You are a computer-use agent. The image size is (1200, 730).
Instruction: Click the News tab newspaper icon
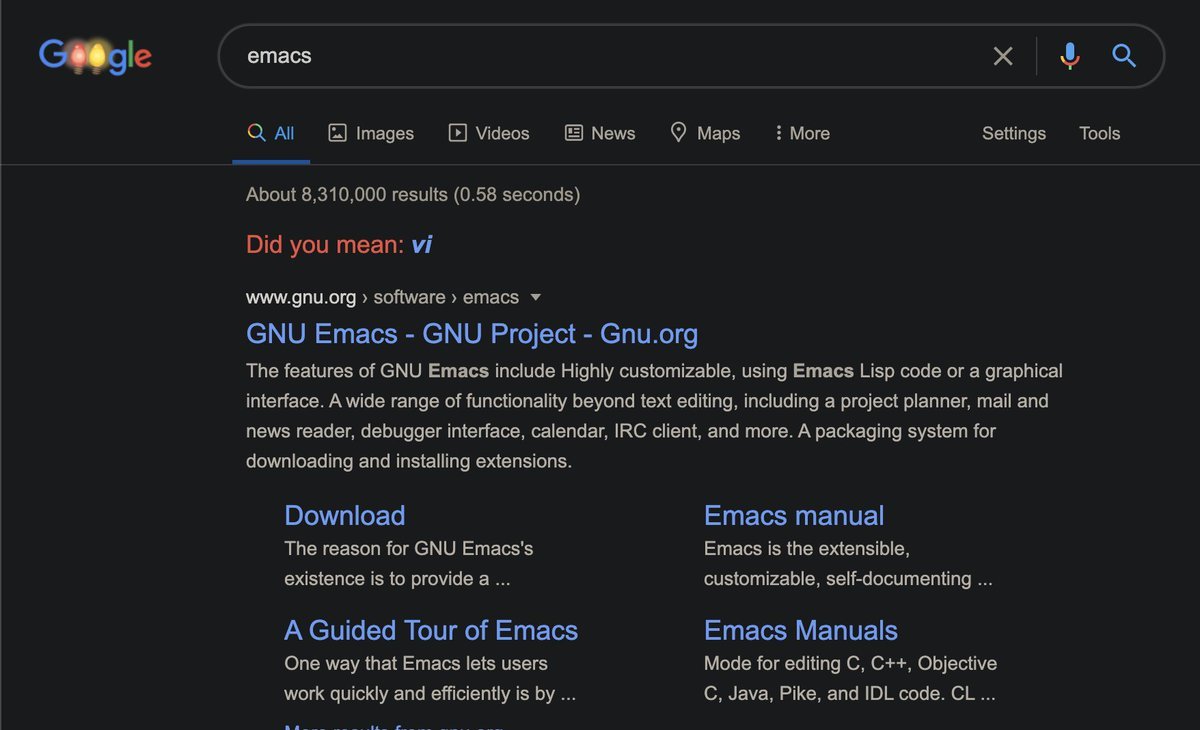[x=574, y=133]
